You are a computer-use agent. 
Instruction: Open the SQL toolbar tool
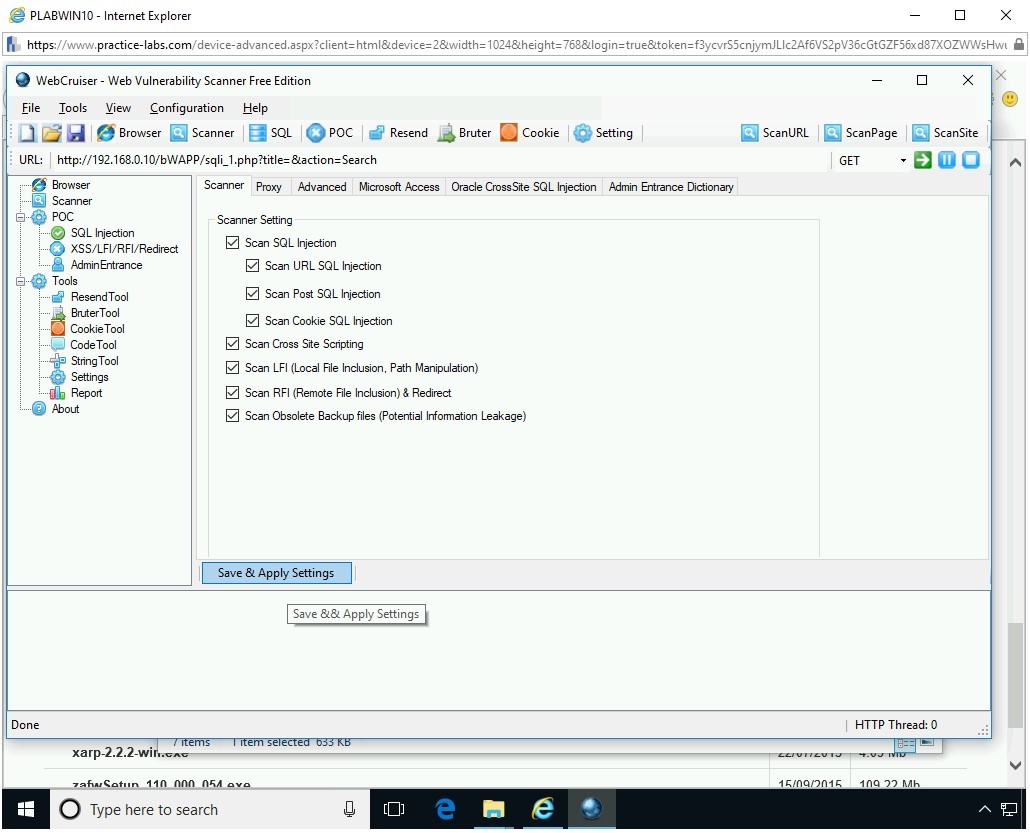(x=271, y=133)
